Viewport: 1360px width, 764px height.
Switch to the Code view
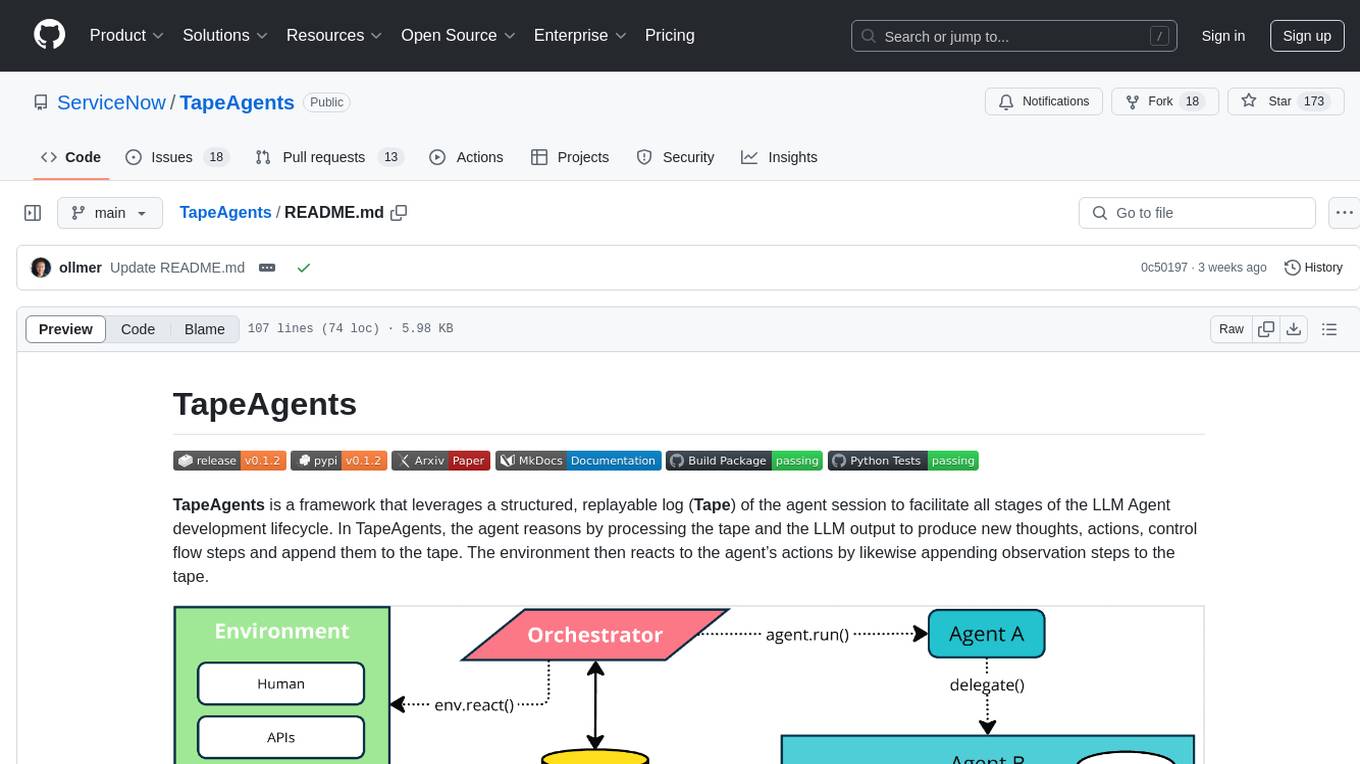click(x=138, y=329)
